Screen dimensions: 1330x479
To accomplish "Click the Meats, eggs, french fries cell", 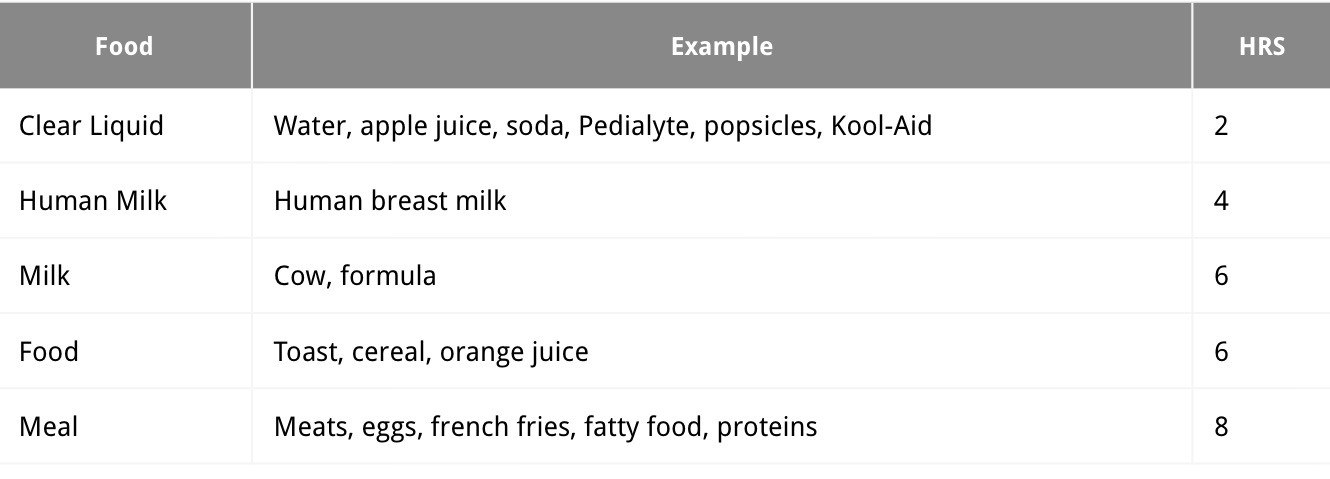I will tap(545, 427).
